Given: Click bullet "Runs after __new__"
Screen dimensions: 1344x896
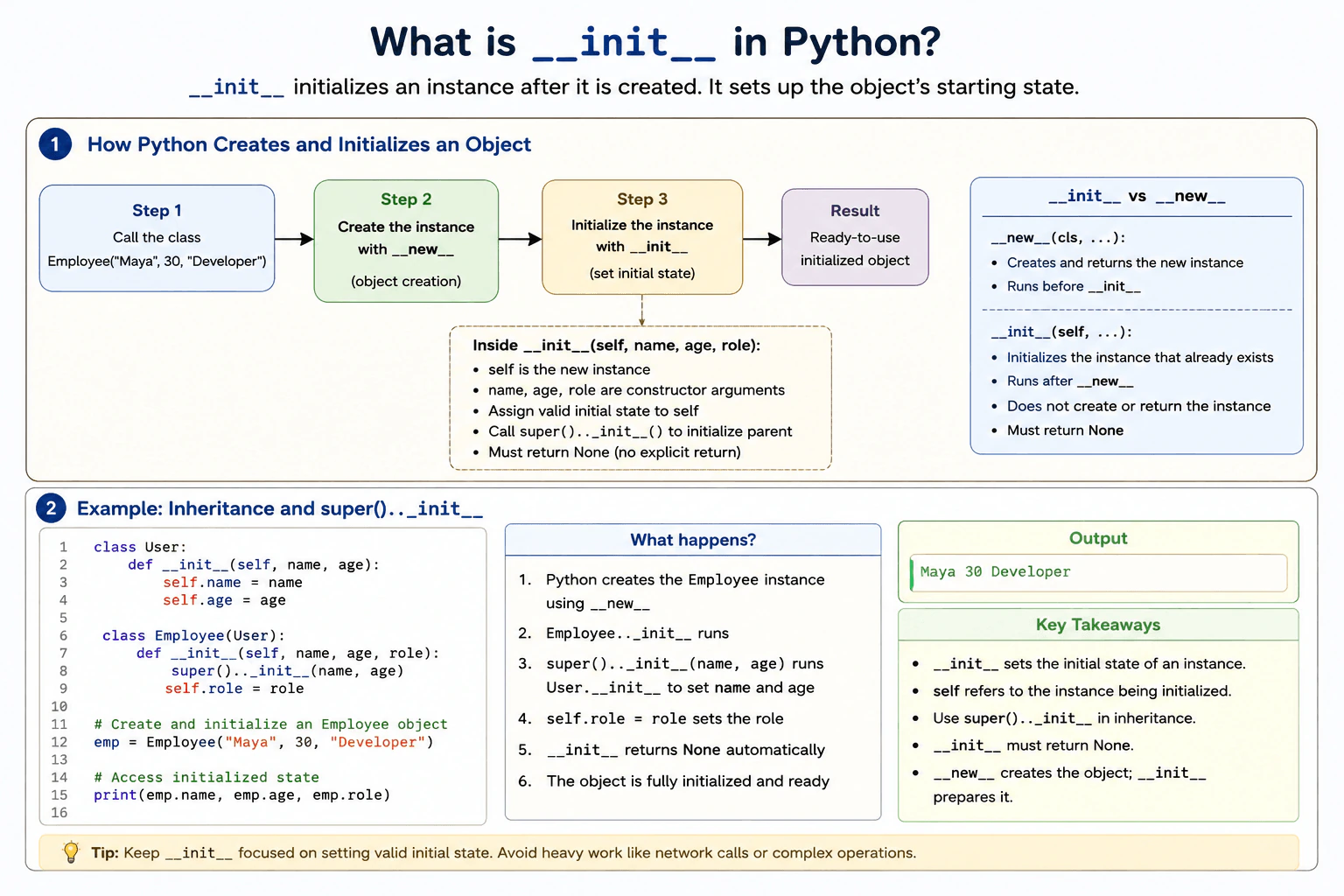Looking at the screenshot, I should [x=1070, y=381].
